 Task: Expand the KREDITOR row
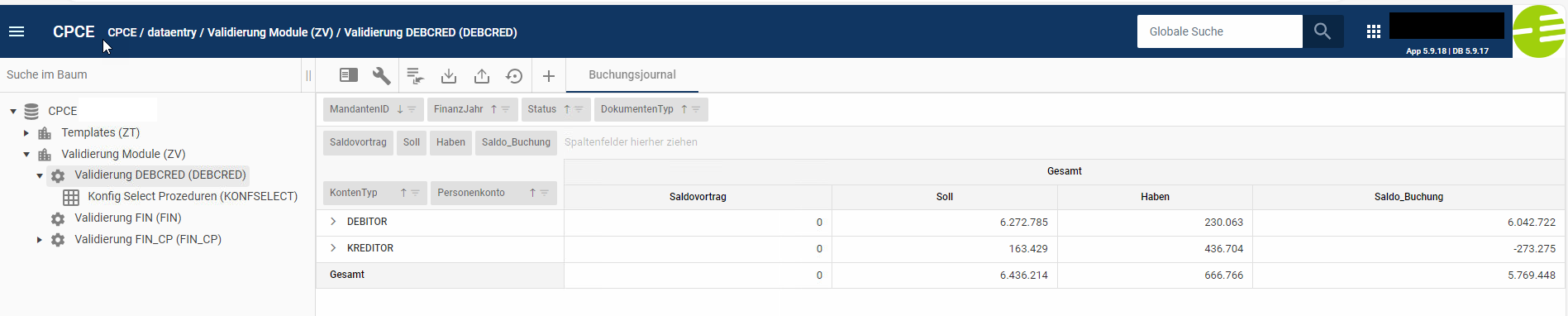click(x=333, y=248)
